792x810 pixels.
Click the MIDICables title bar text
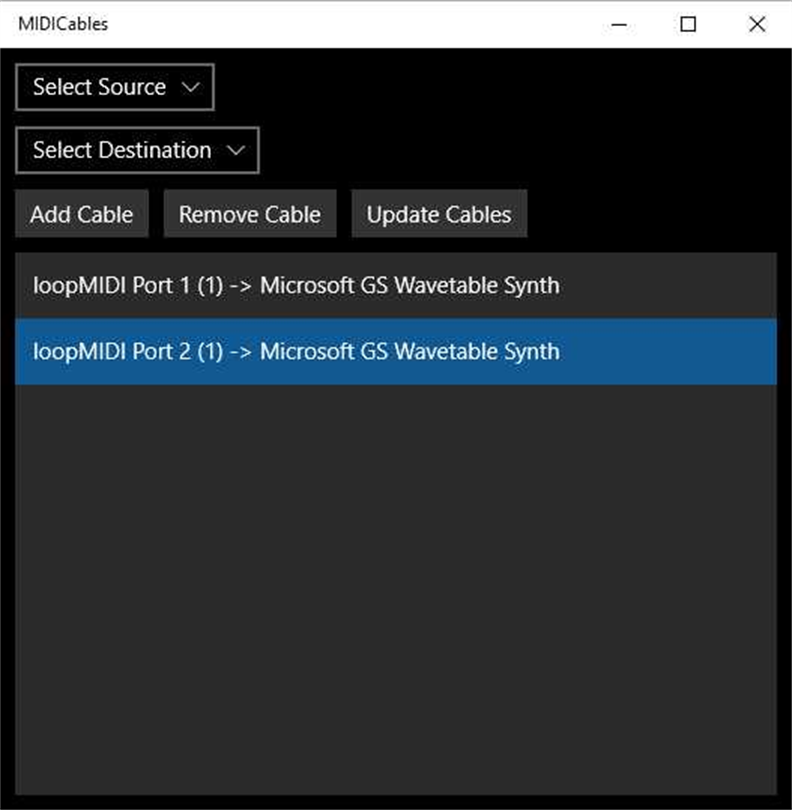(63, 25)
